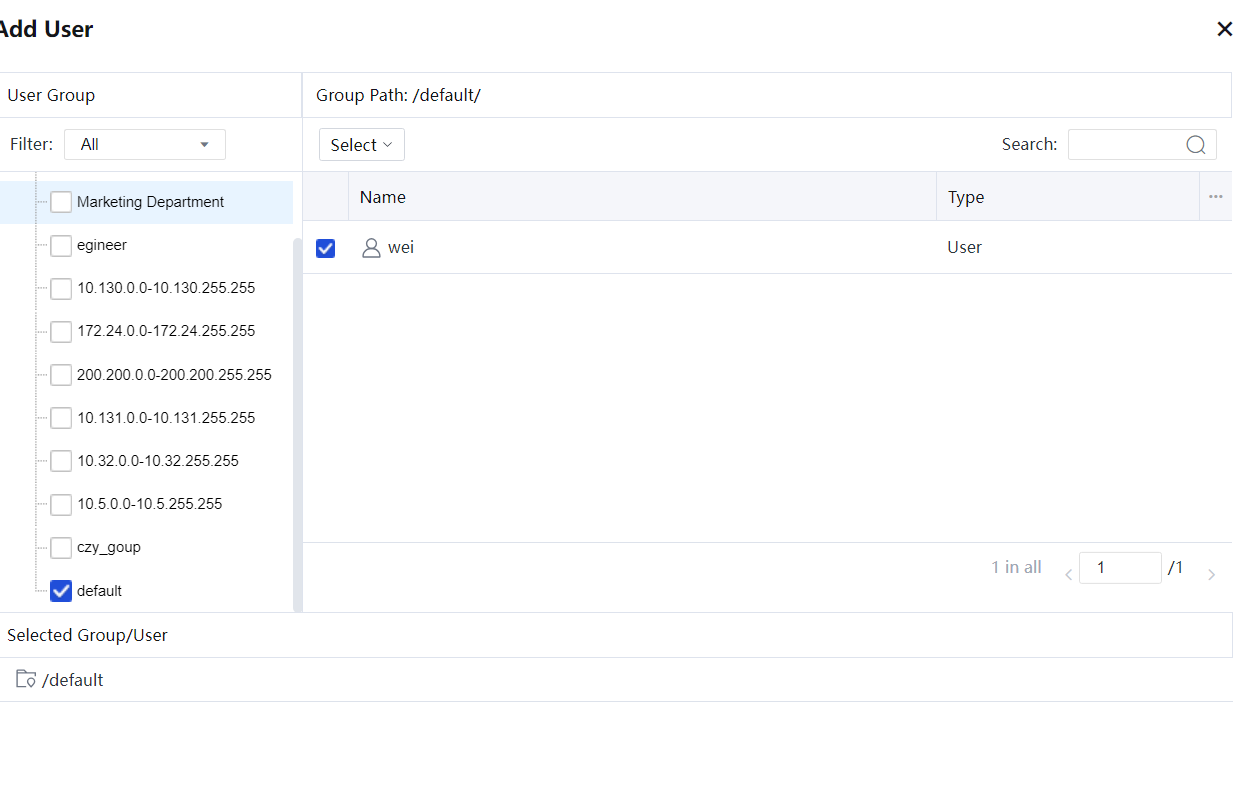Viewport: 1248px width, 789px height.
Task: Click the folder icon next to /default
Action: (26, 680)
